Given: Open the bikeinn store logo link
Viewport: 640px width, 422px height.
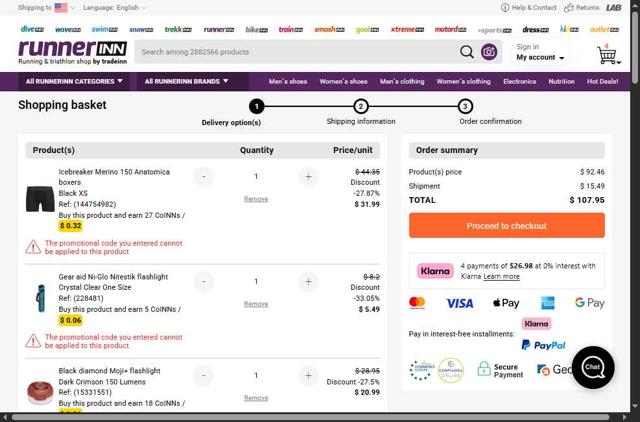Looking at the screenshot, I should point(257,29).
